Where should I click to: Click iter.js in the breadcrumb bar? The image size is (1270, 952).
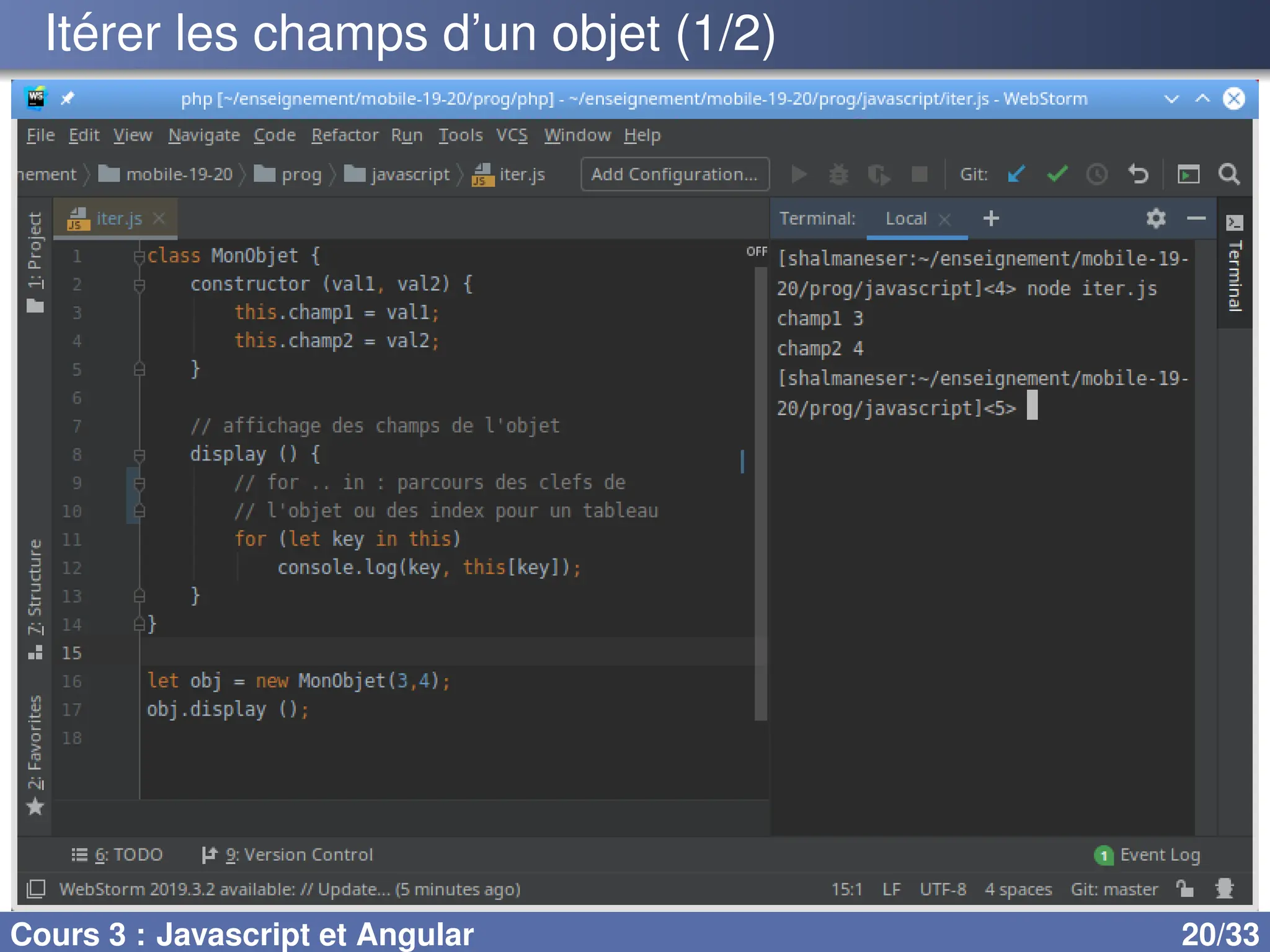(x=508, y=175)
